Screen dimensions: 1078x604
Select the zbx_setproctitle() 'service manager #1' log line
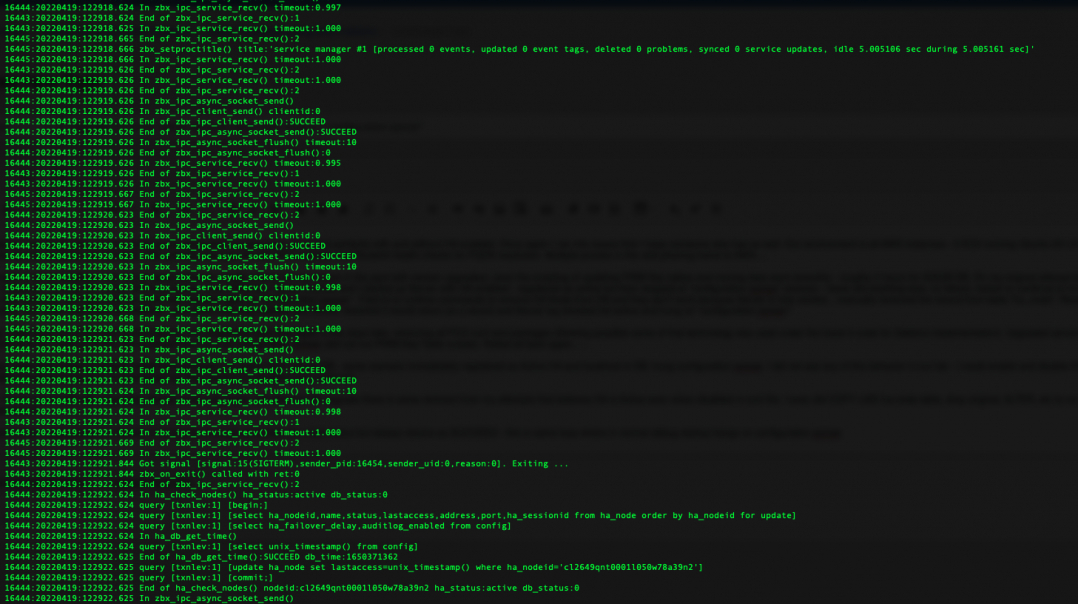click(519, 49)
